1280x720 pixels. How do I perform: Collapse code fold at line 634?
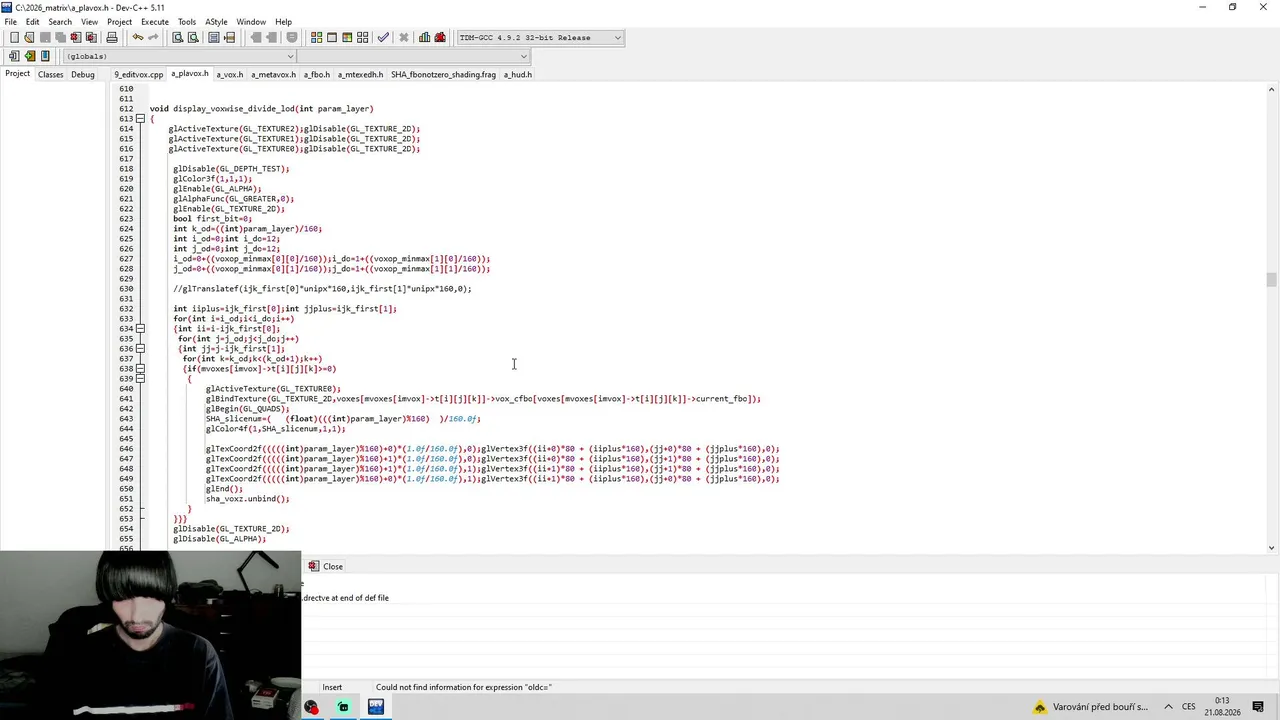click(140, 329)
